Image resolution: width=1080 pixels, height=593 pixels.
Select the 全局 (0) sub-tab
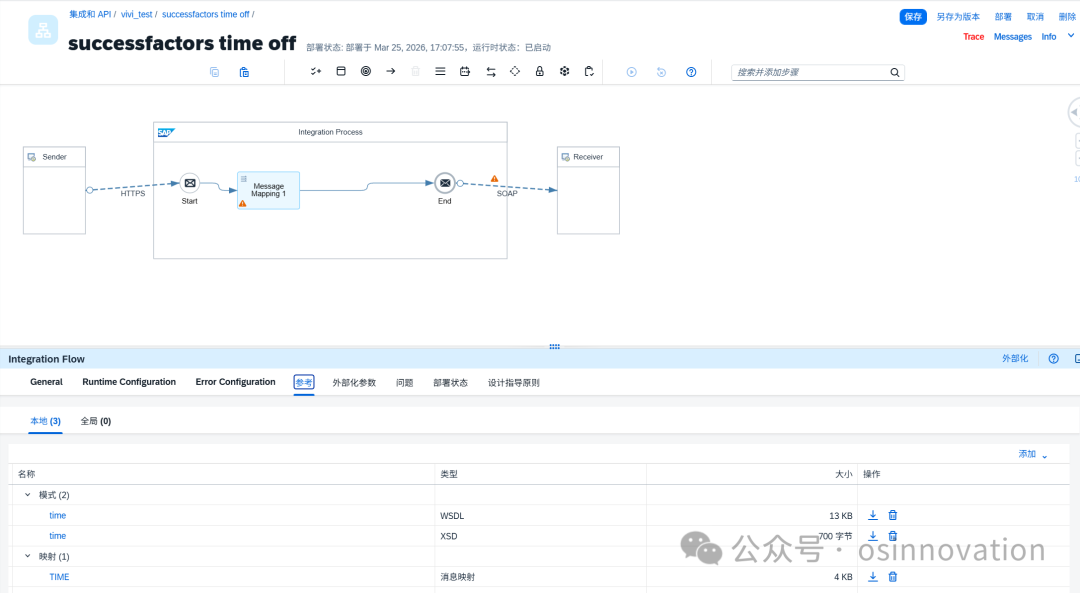96,421
